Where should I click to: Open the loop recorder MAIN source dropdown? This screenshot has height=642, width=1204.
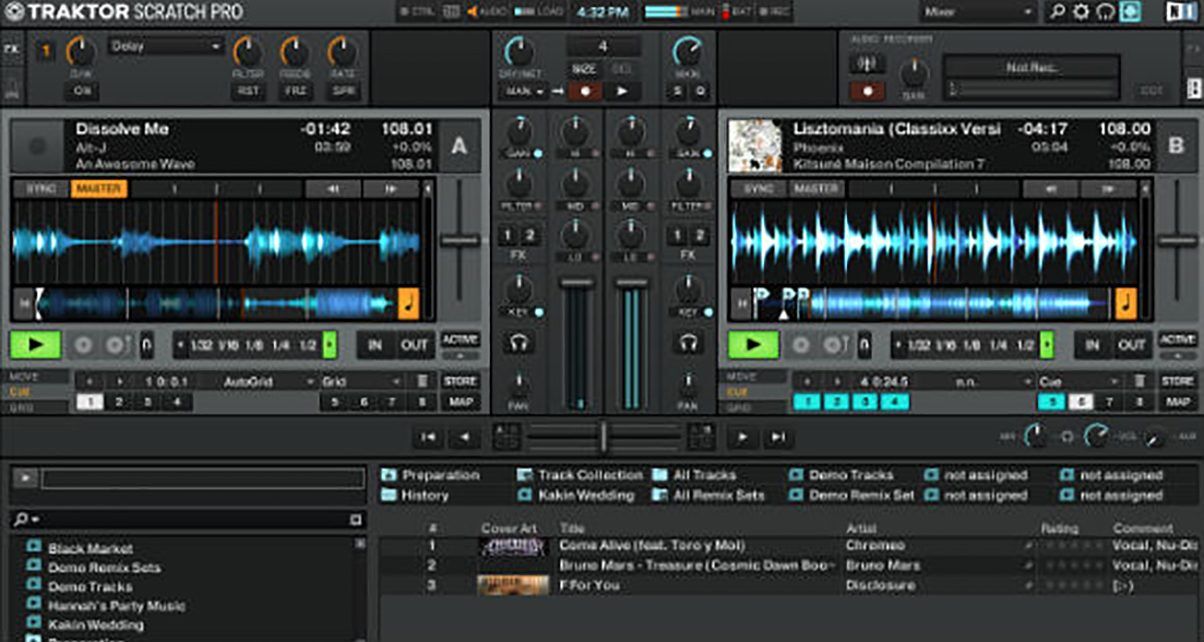click(525, 91)
